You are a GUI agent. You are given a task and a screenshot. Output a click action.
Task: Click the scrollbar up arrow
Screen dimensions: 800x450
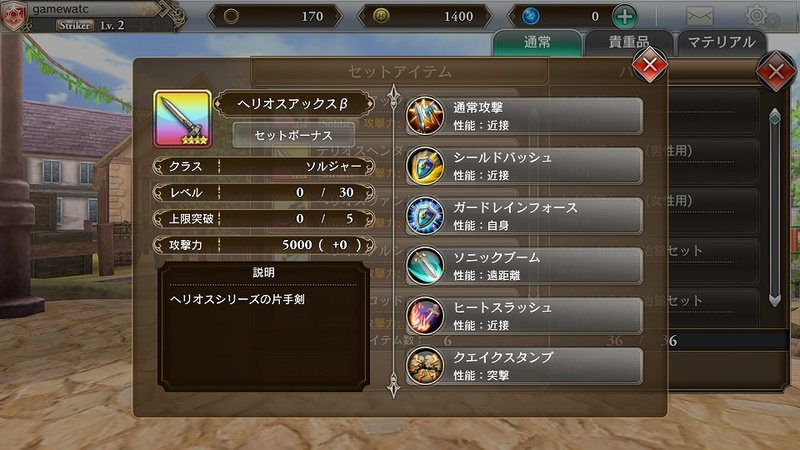point(774,116)
